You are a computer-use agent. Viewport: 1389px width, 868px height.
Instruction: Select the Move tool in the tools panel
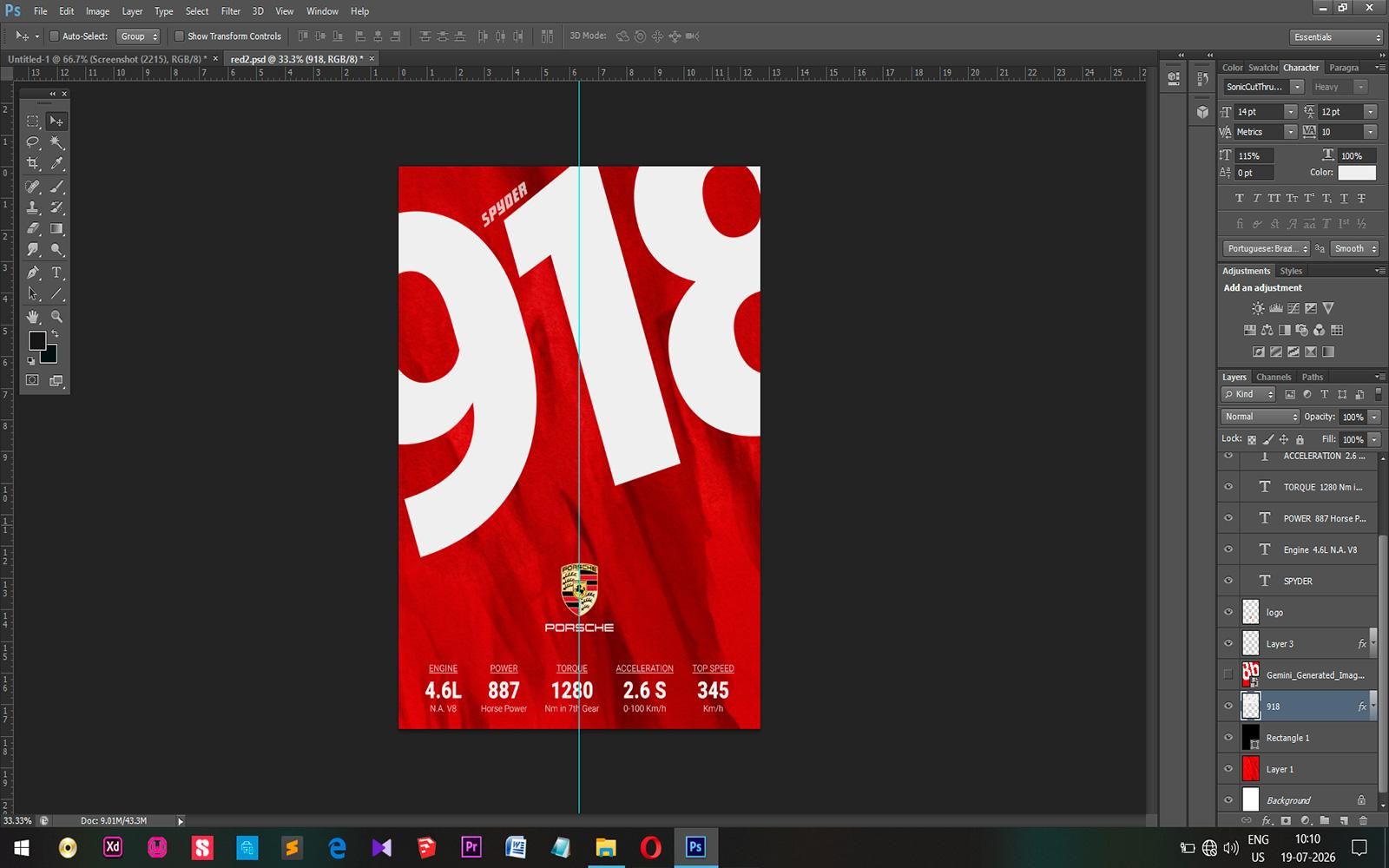[x=56, y=122]
